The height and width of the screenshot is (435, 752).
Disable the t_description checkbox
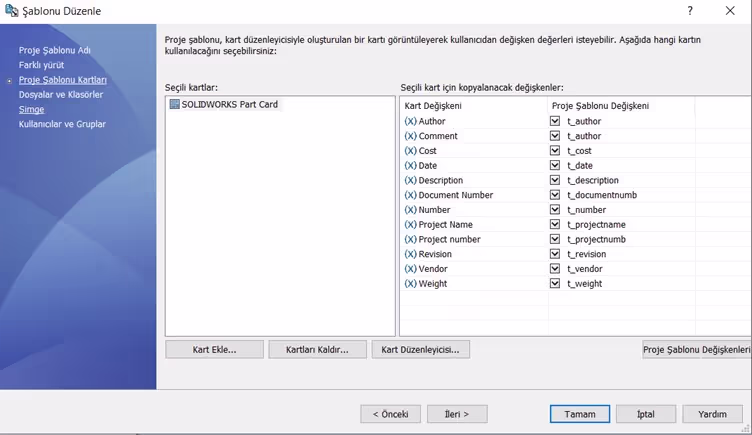coord(555,180)
